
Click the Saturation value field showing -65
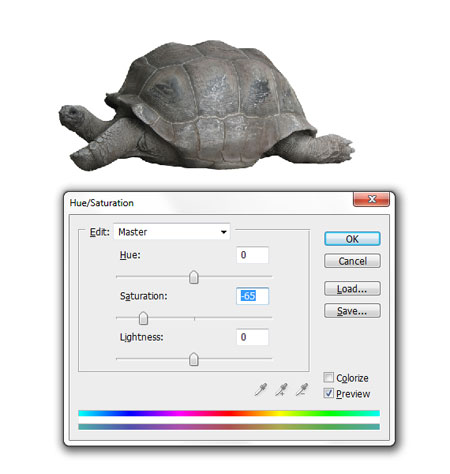click(x=252, y=296)
